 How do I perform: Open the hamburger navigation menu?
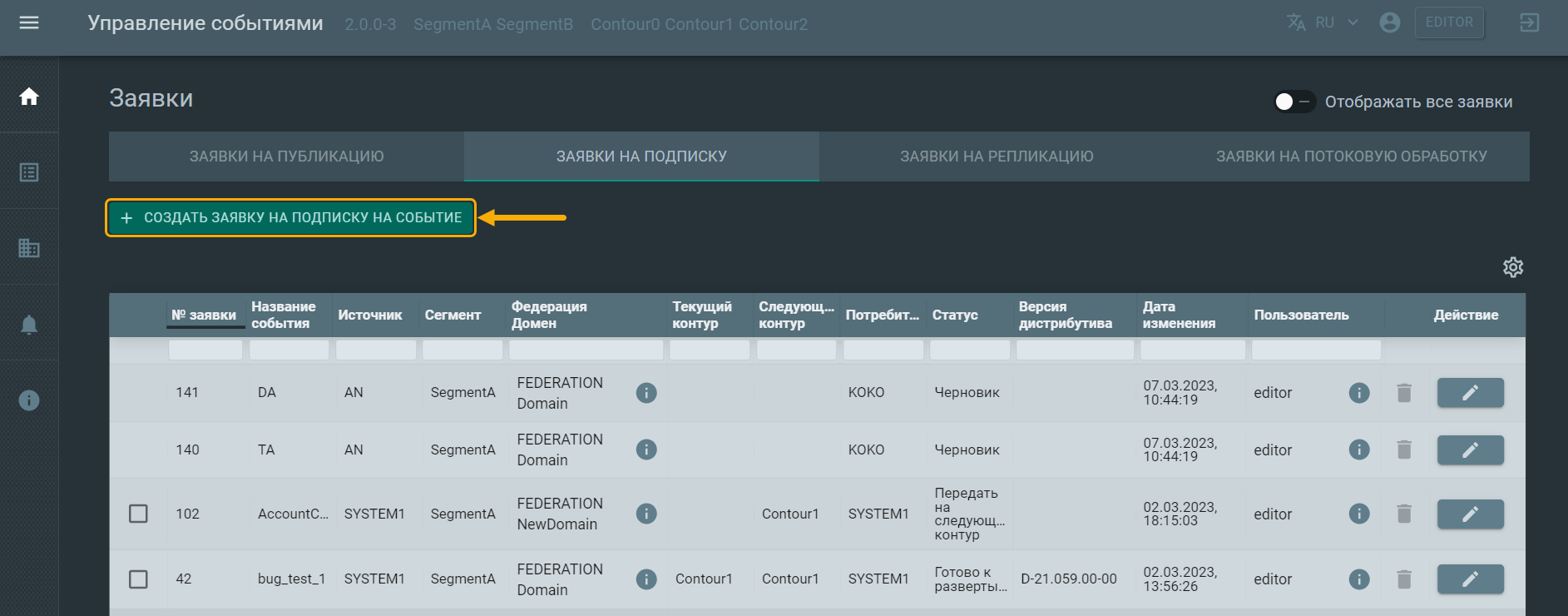coord(29,23)
